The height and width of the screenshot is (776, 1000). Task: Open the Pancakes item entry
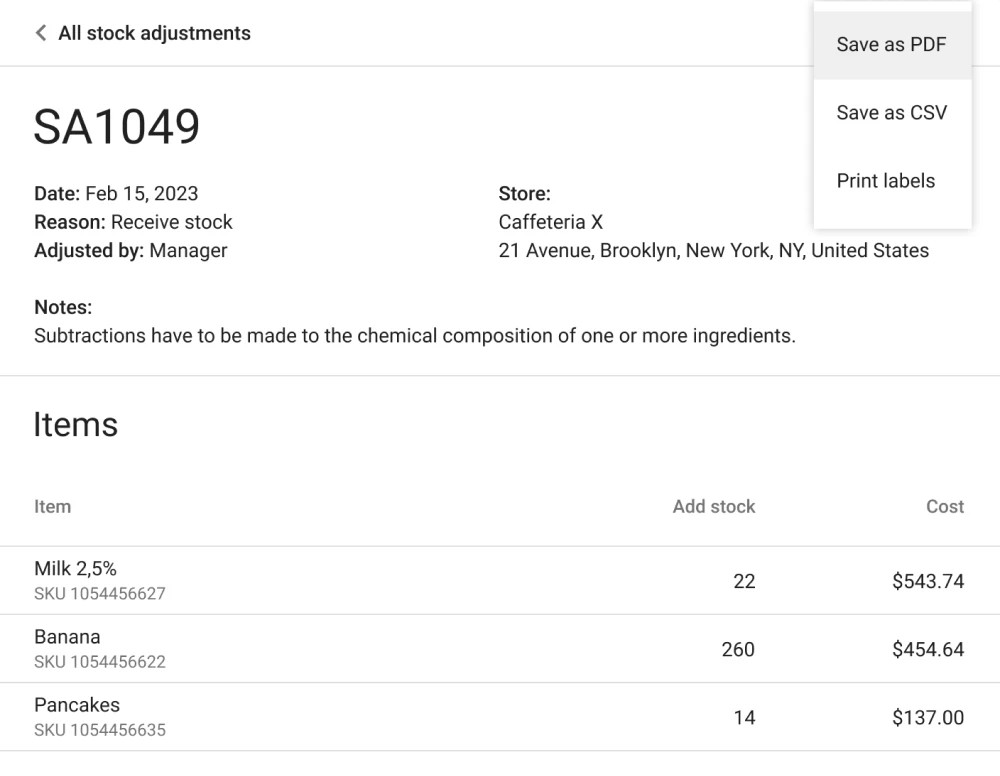click(77, 705)
